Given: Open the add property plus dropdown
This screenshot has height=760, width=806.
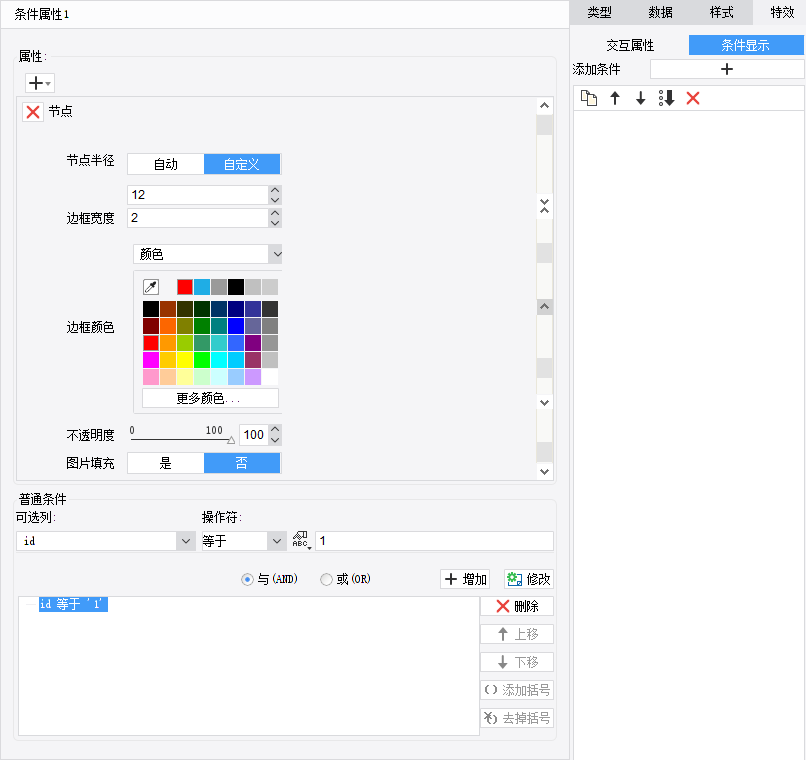Looking at the screenshot, I should (x=40, y=83).
